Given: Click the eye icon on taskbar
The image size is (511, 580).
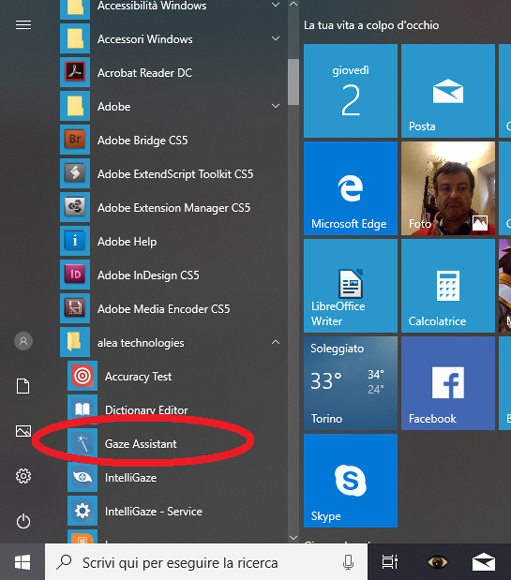Looking at the screenshot, I should 437,563.
